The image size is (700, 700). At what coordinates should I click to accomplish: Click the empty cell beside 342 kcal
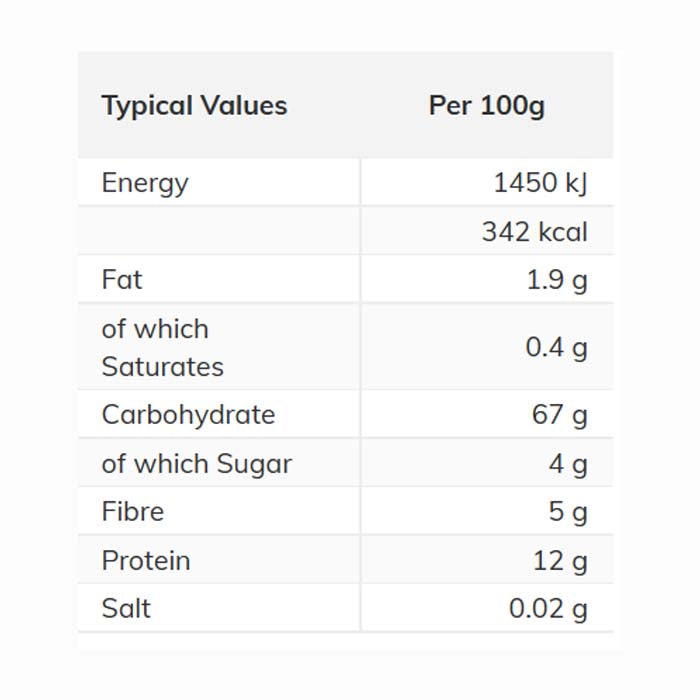[x=218, y=232]
